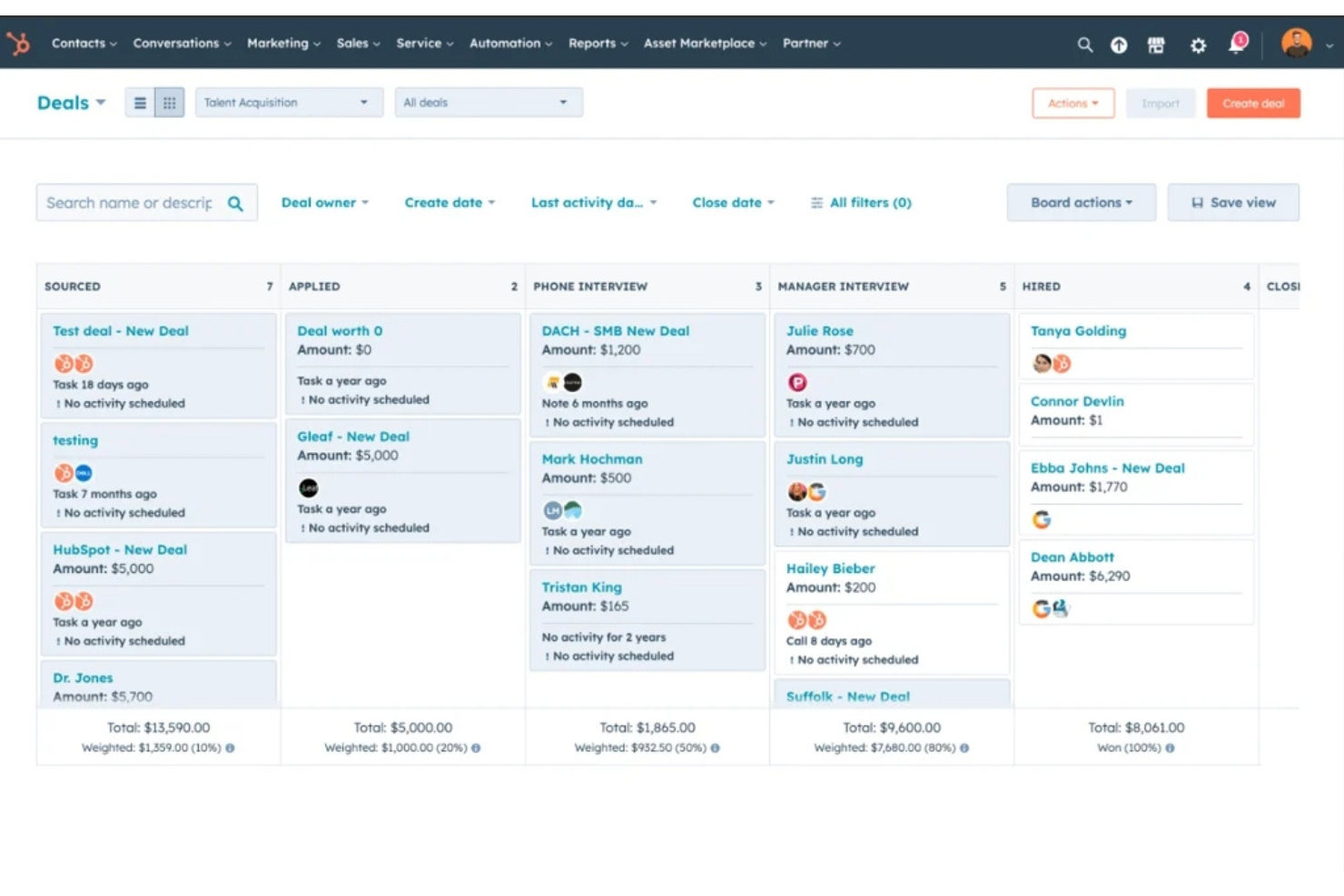The width and height of the screenshot is (1344, 896).
Task: Click the upload arrow icon in the navbar
Action: pyautogui.click(x=1119, y=44)
